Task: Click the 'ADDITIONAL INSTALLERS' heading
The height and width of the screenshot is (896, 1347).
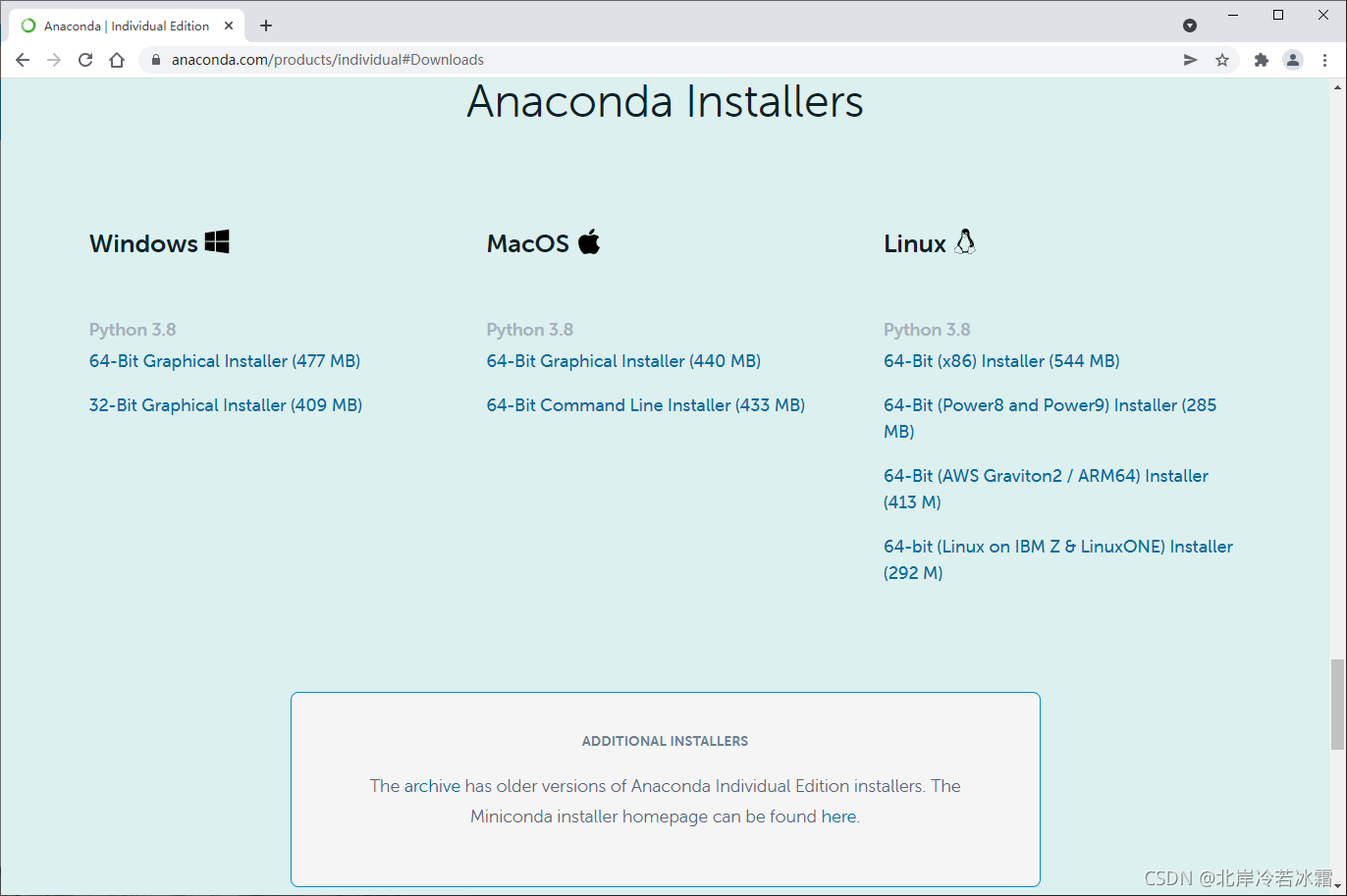Action: [666, 741]
